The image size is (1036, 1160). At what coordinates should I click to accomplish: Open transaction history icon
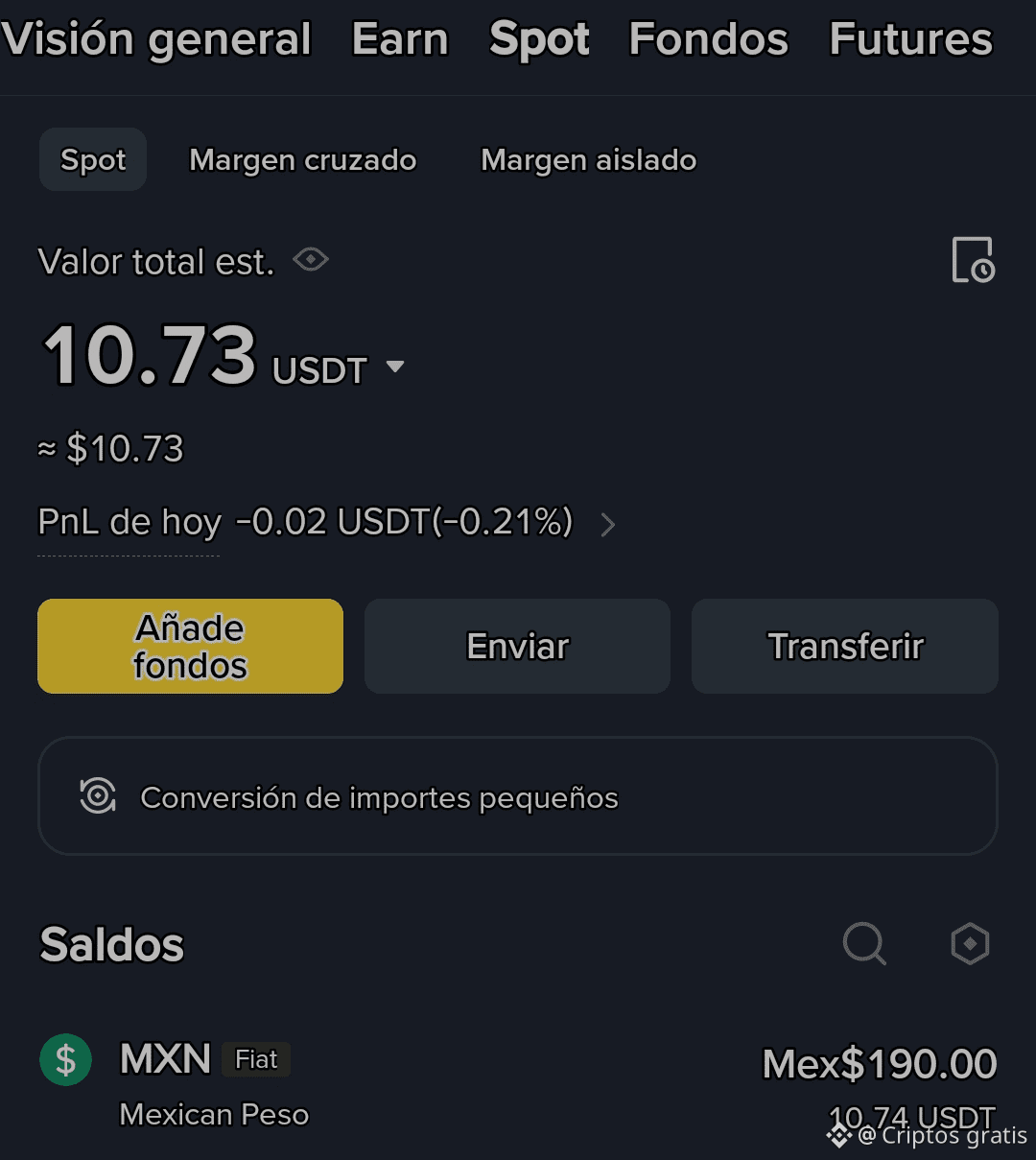[972, 260]
